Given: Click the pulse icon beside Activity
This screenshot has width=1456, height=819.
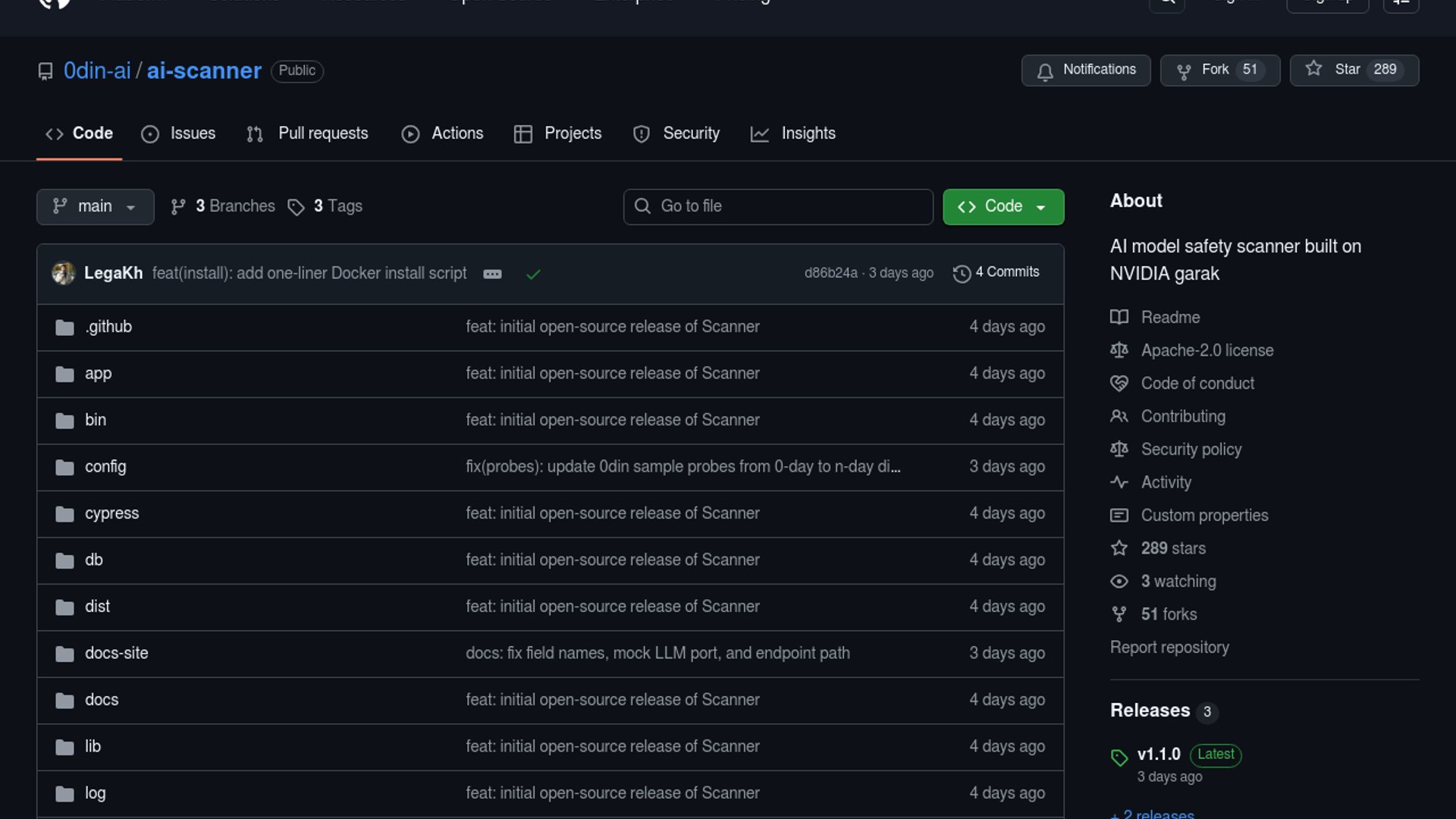Looking at the screenshot, I should click(x=1119, y=482).
